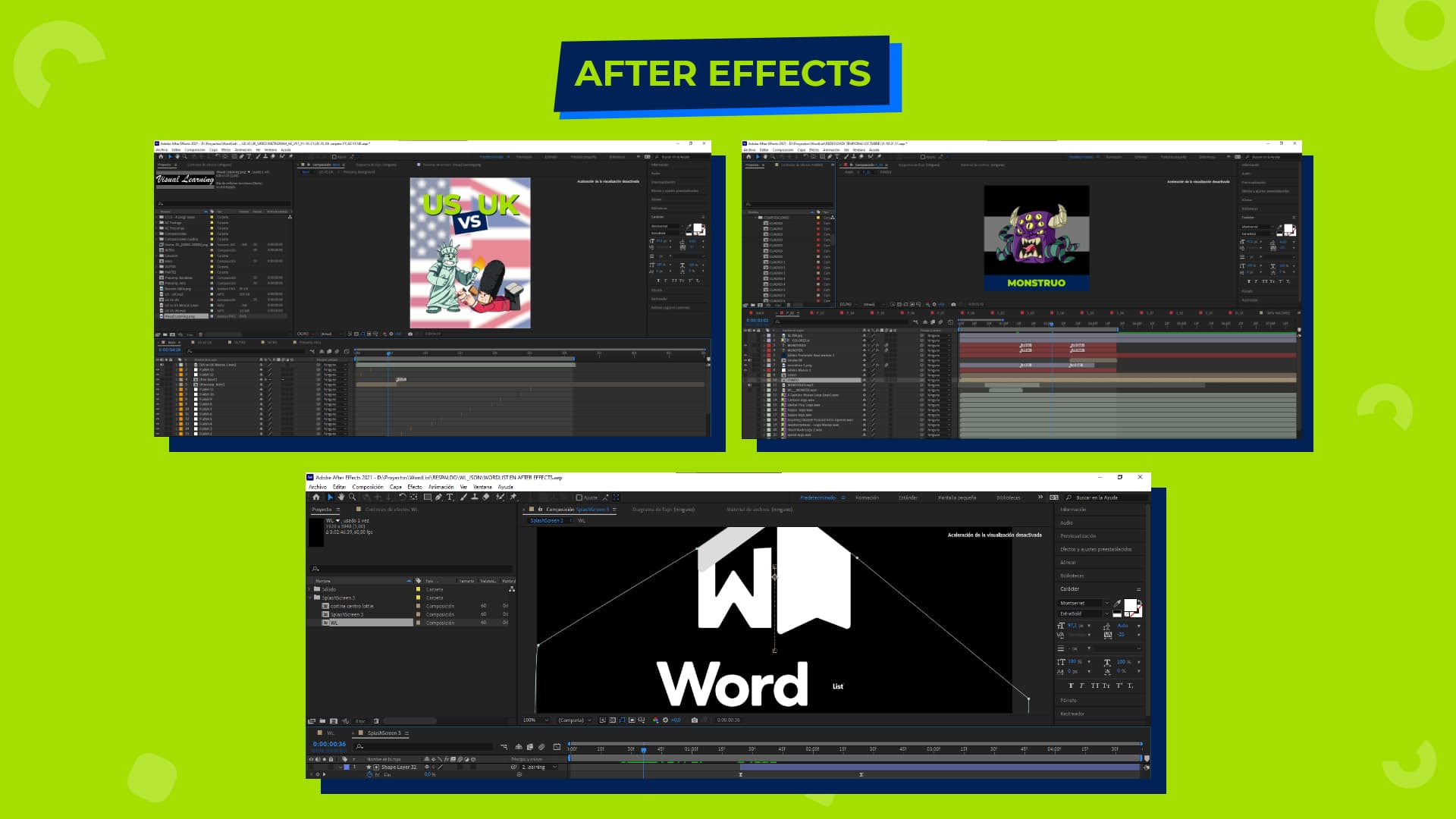This screenshot has height=819, width=1456.
Task: Collapse the SplashScreen 3 folder in the Project panel
Action: click(x=311, y=598)
